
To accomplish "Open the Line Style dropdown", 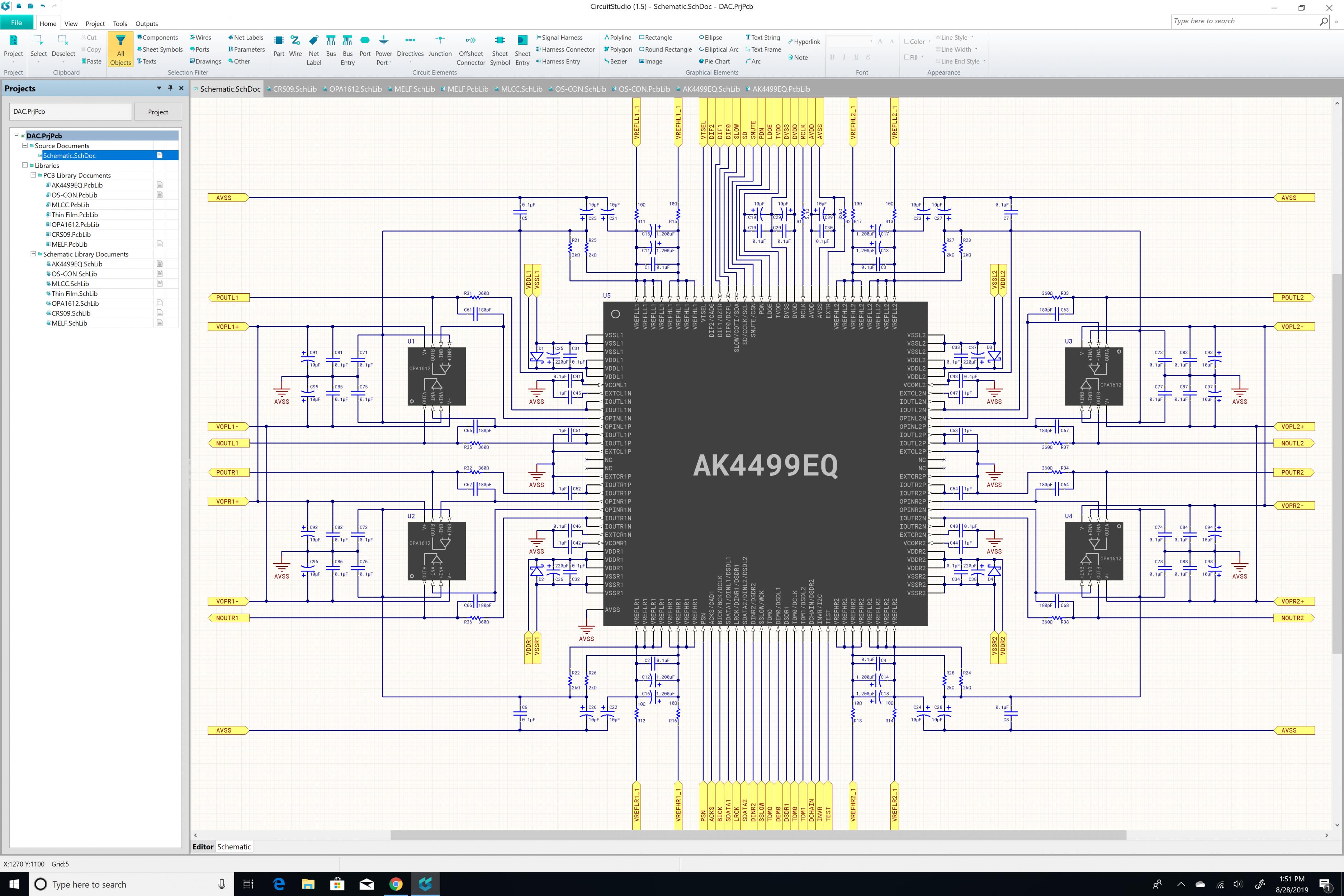I will 954,38.
